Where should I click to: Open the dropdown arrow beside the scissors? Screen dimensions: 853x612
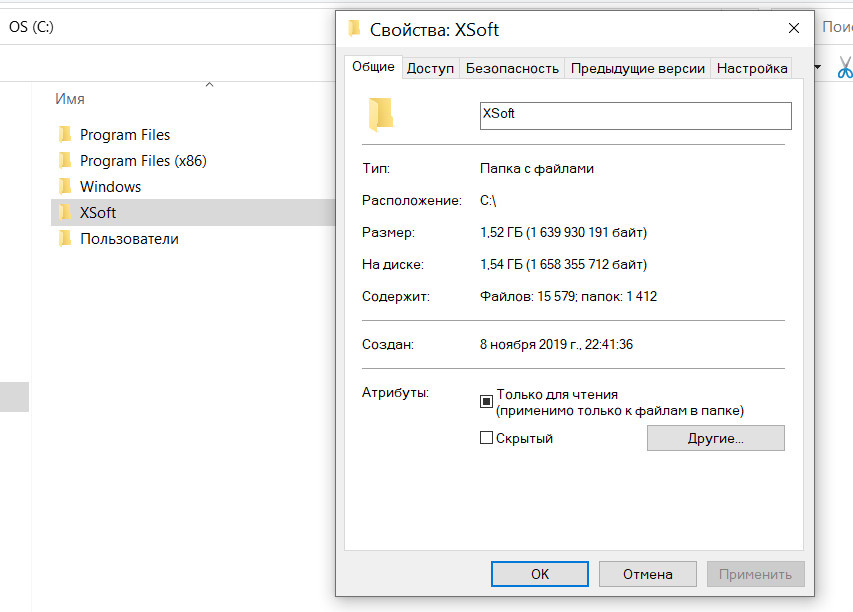point(819,69)
